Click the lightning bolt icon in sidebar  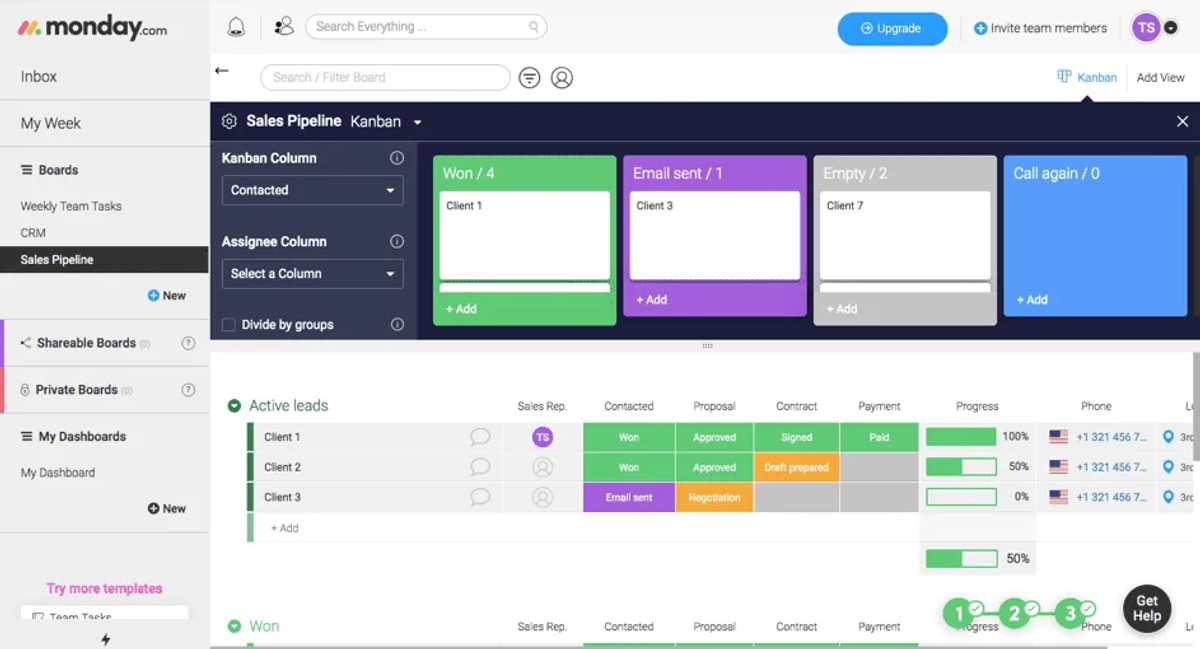click(x=105, y=639)
